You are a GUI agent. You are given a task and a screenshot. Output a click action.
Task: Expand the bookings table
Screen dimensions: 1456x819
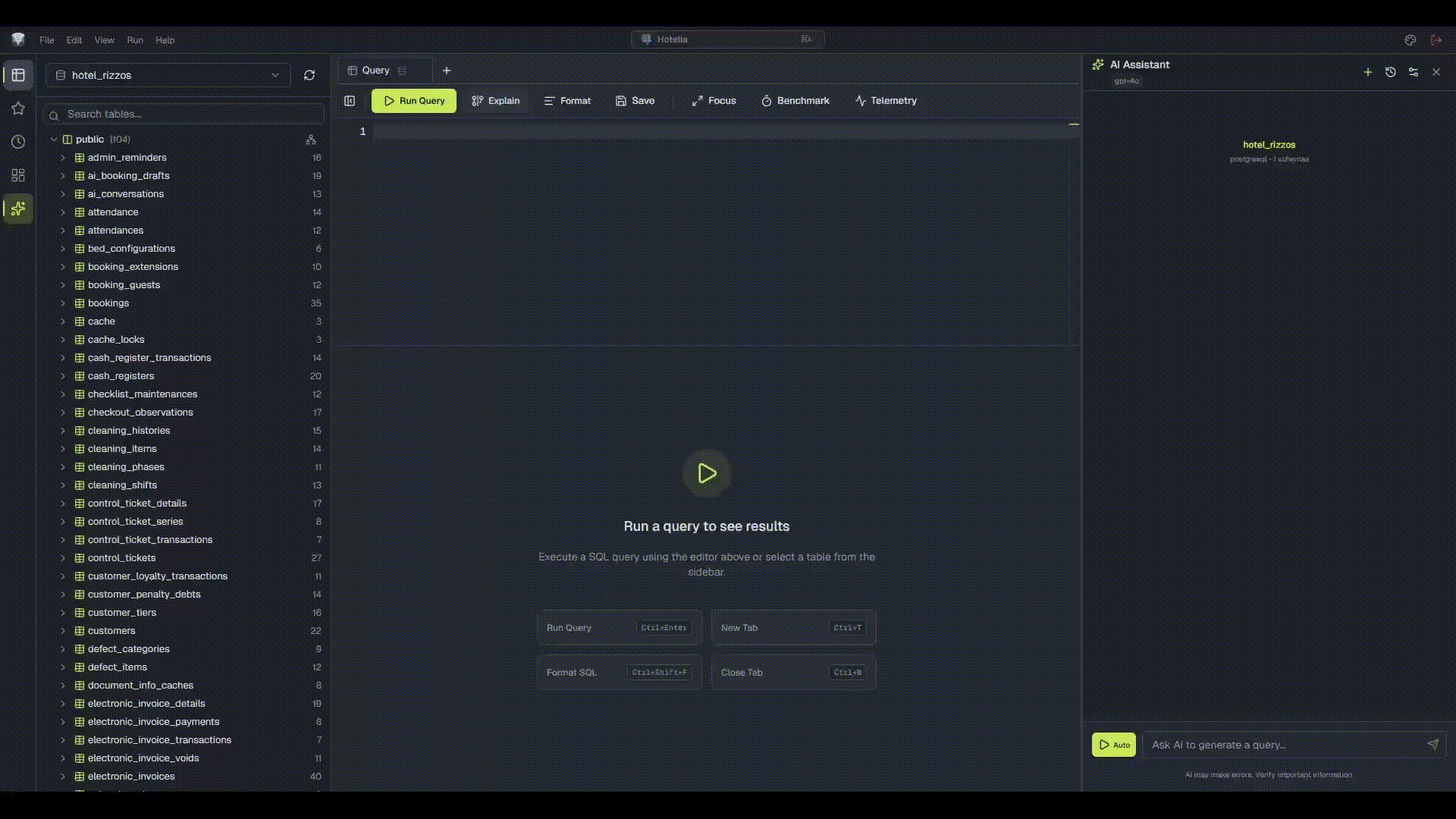tap(64, 303)
